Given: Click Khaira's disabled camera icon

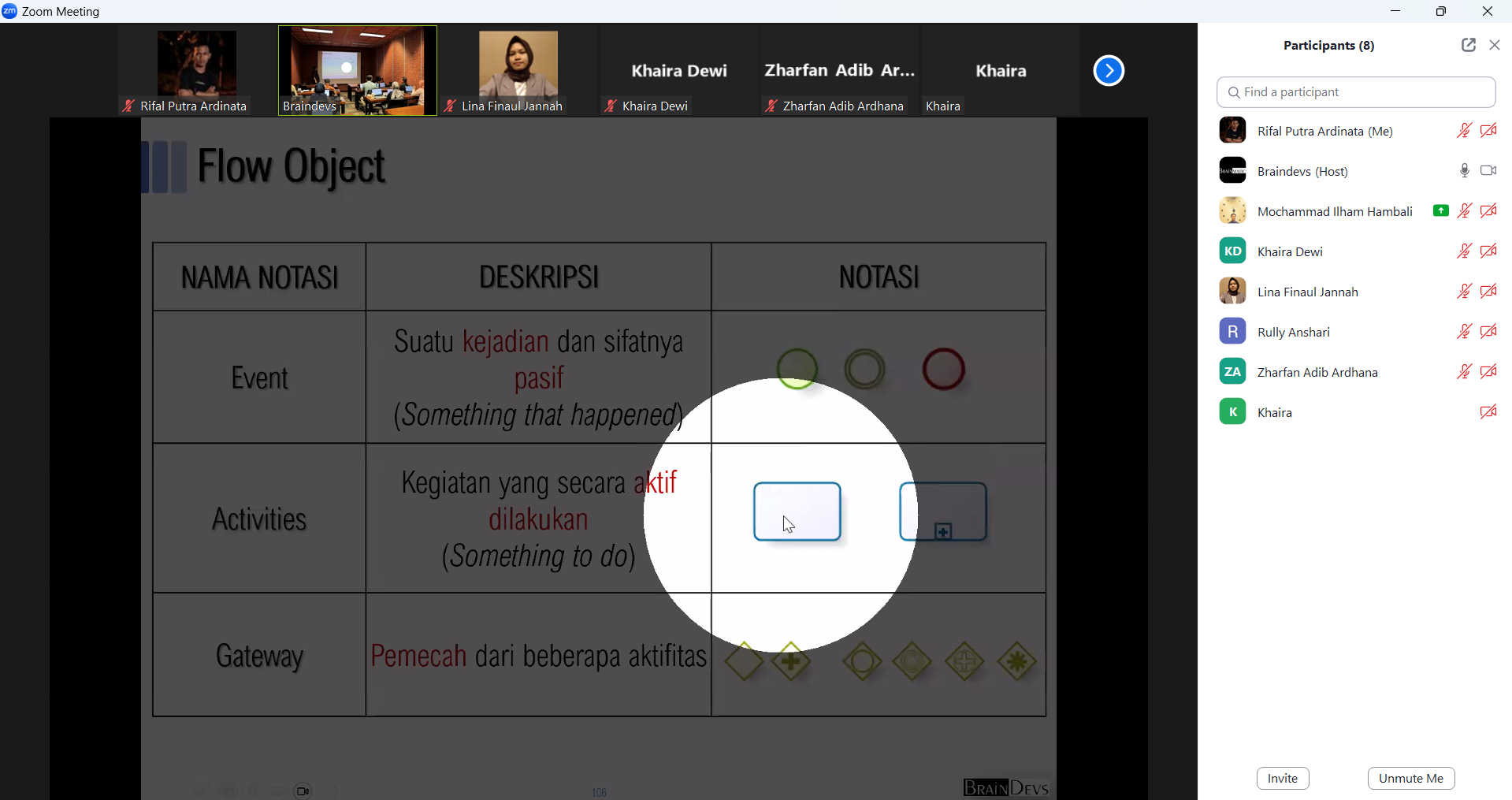Looking at the screenshot, I should click(1488, 412).
